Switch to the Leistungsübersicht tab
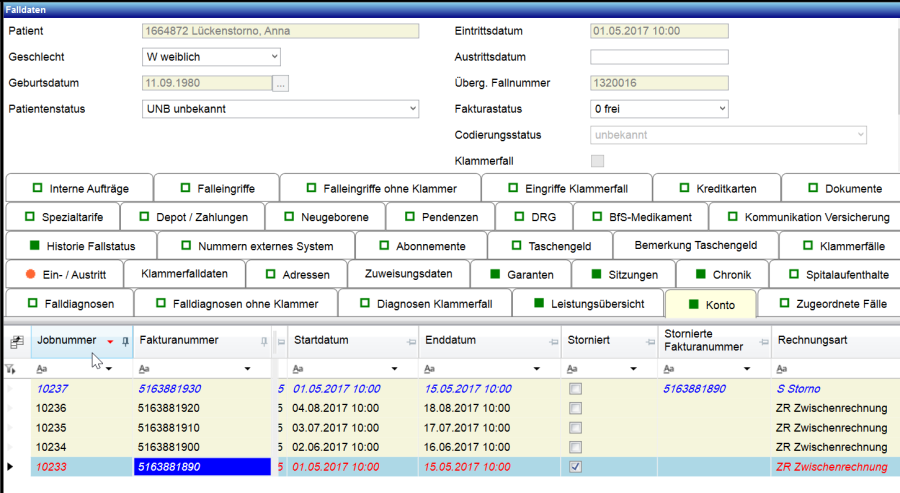The width and height of the screenshot is (900, 493). [x=589, y=303]
